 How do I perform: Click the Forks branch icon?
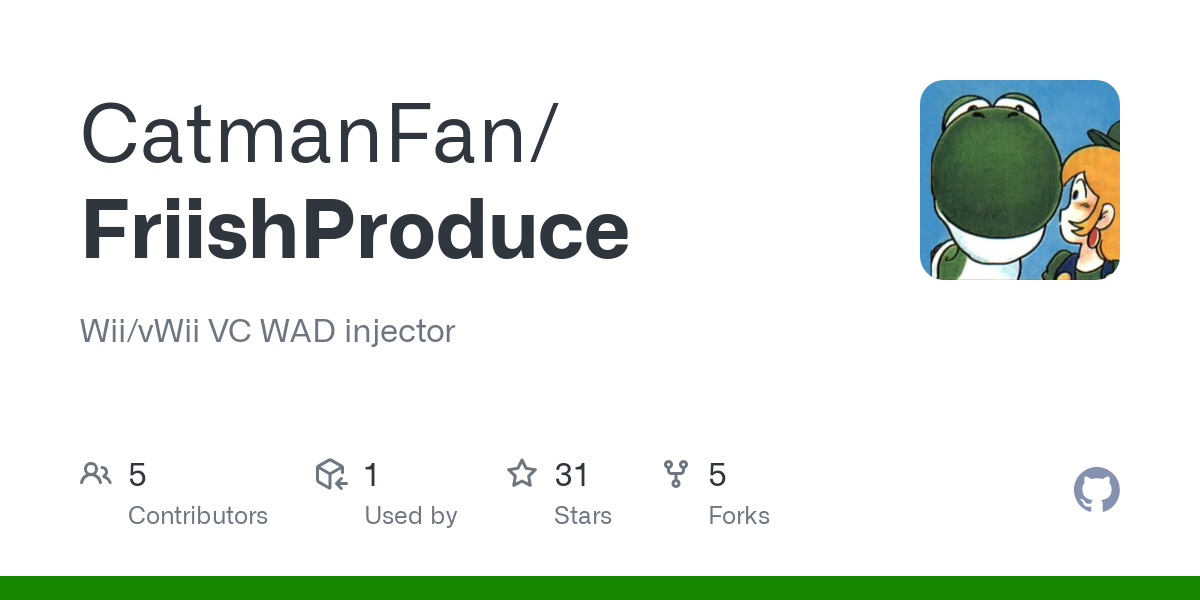click(676, 474)
